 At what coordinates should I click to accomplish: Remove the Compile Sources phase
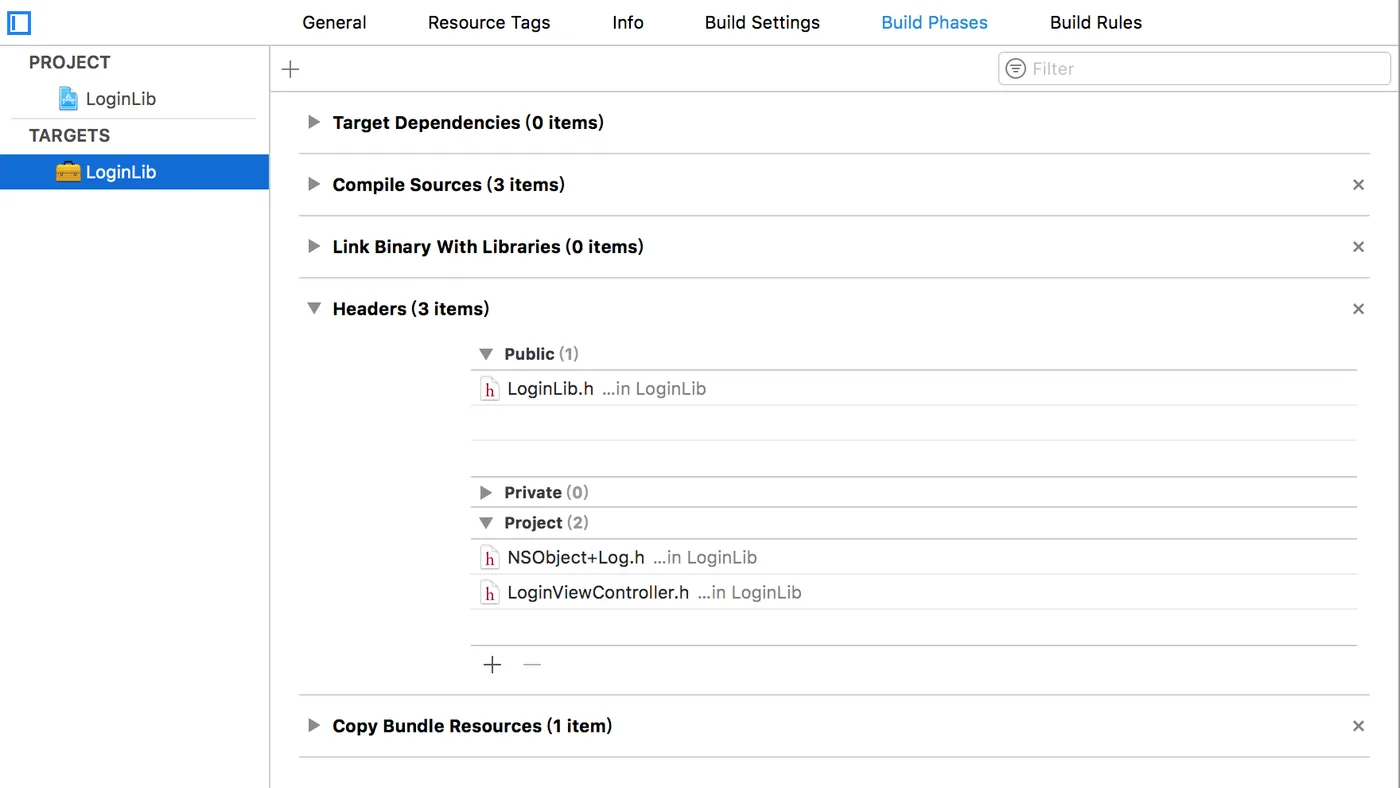click(1358, 185)
